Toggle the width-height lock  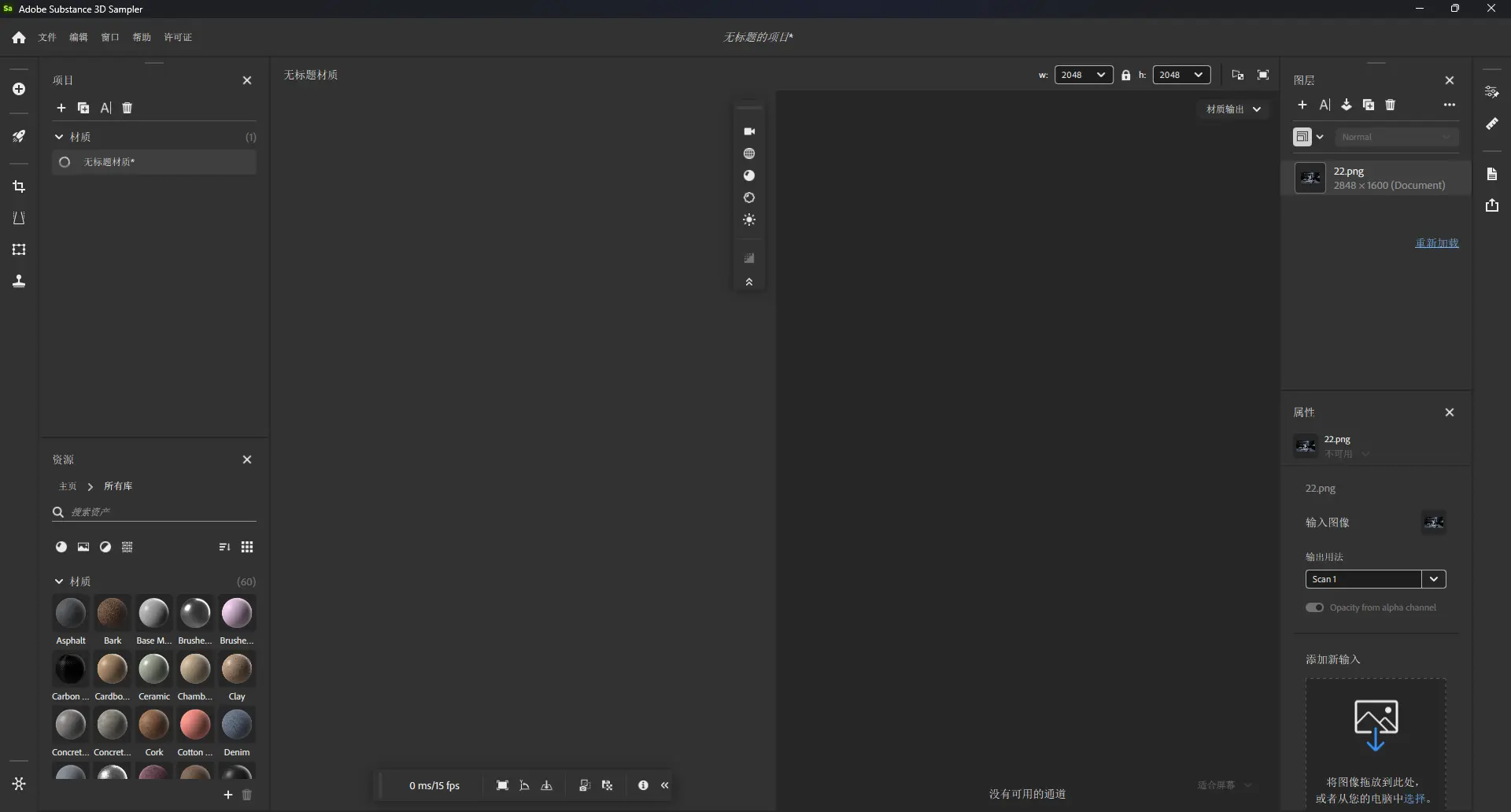point(1126,76)
